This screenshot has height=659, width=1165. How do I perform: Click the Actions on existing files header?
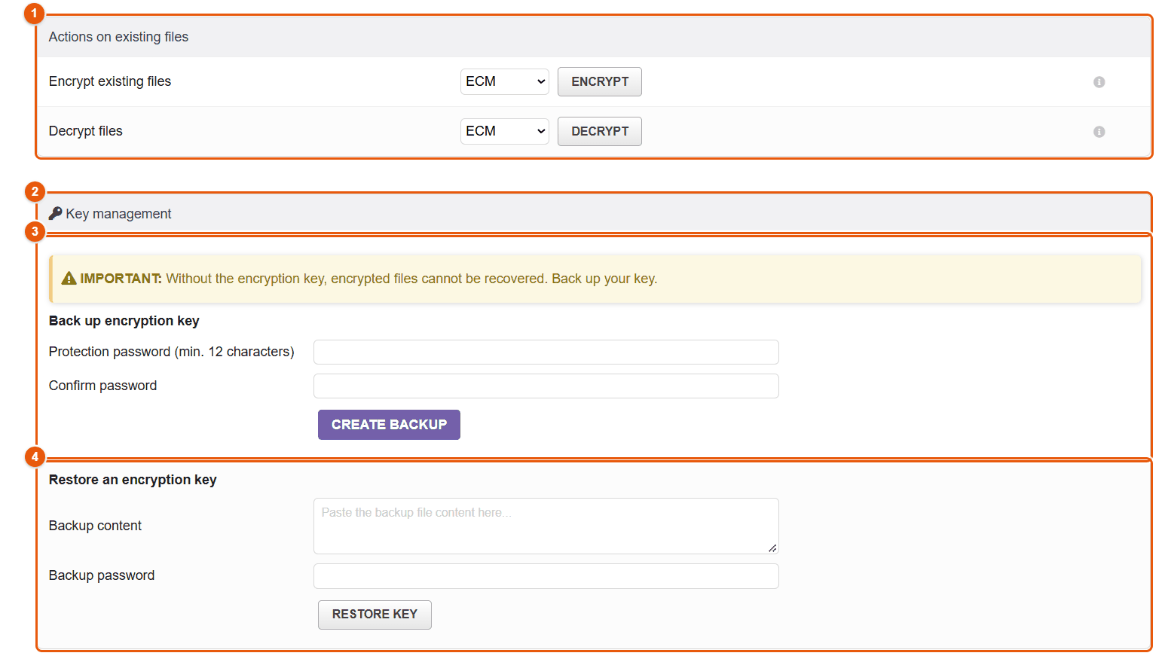point(594,36)
